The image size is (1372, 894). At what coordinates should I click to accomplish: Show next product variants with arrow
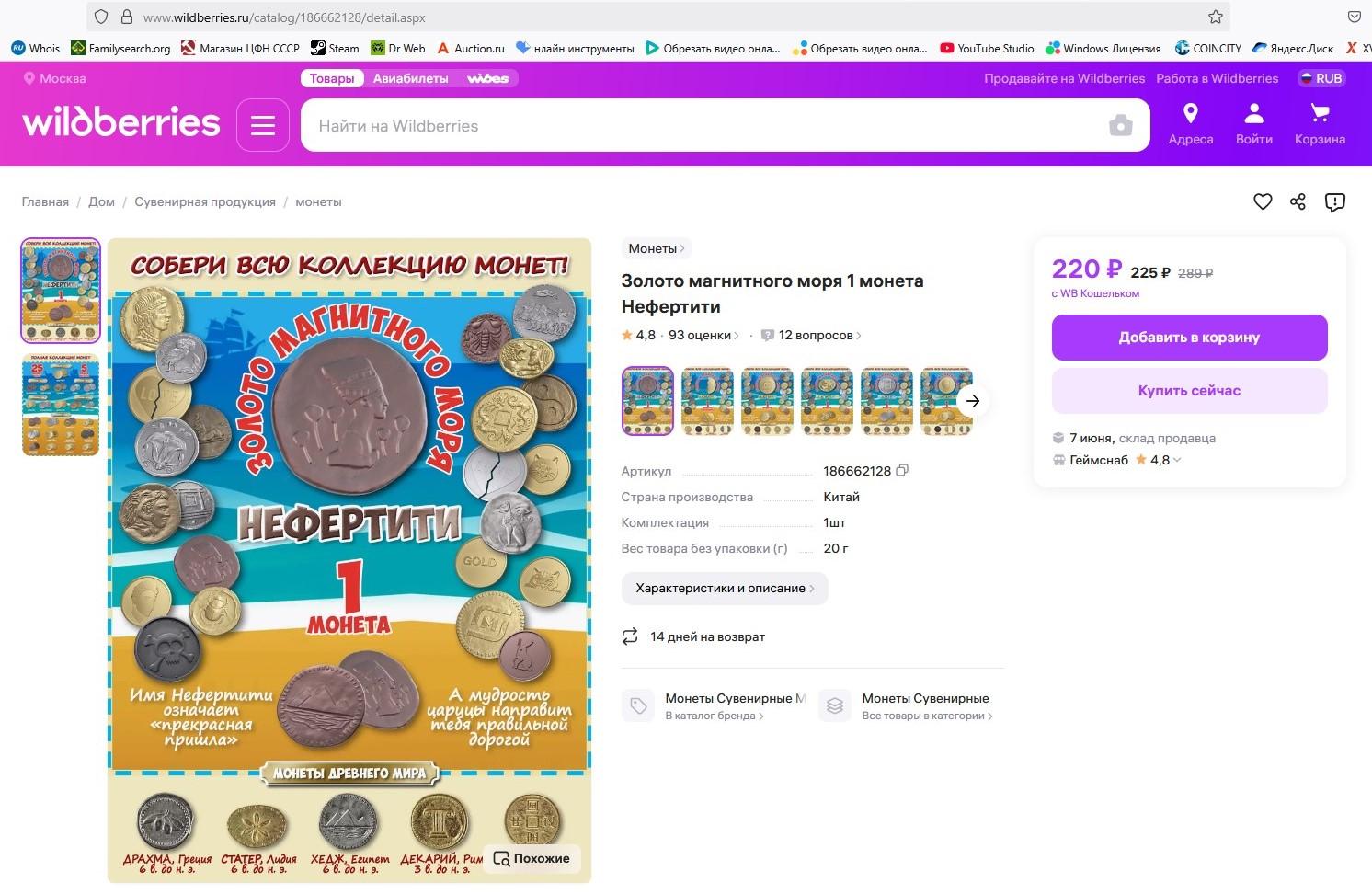coord(973,400)
